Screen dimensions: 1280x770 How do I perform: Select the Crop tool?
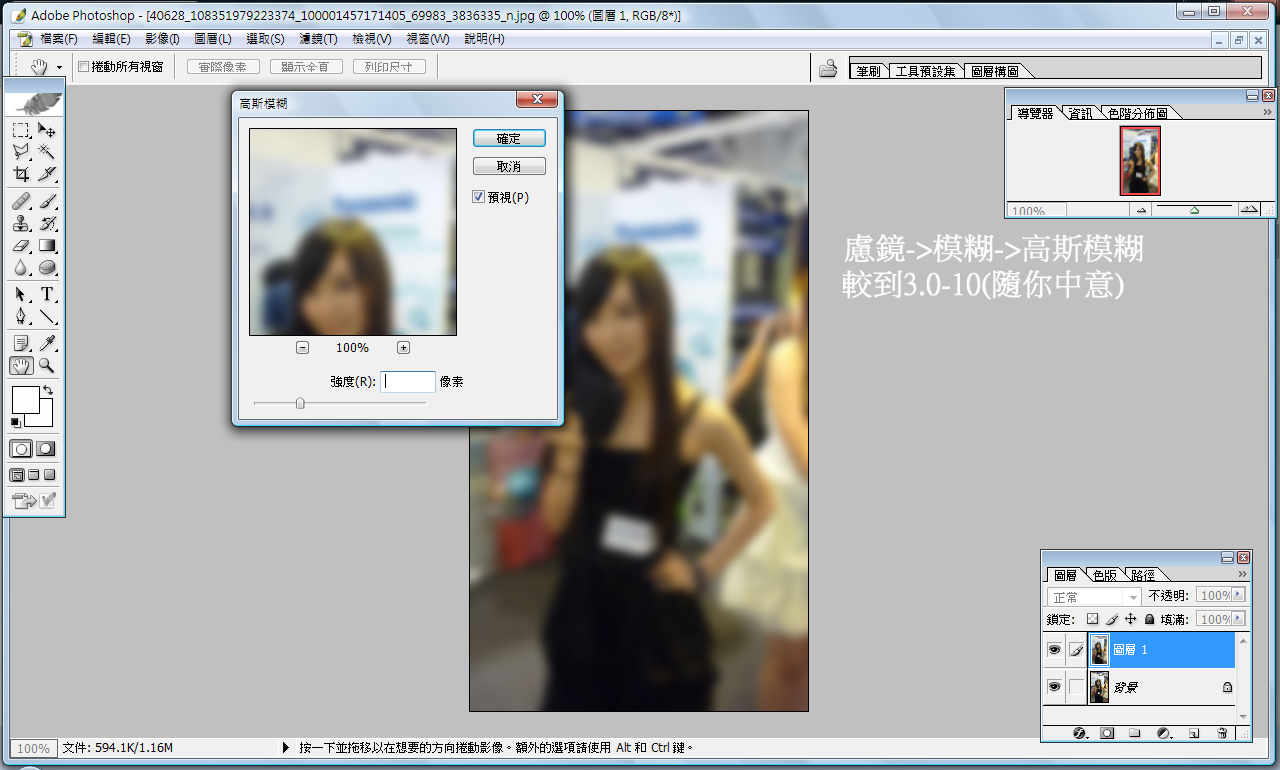click(x=21, y=173)
